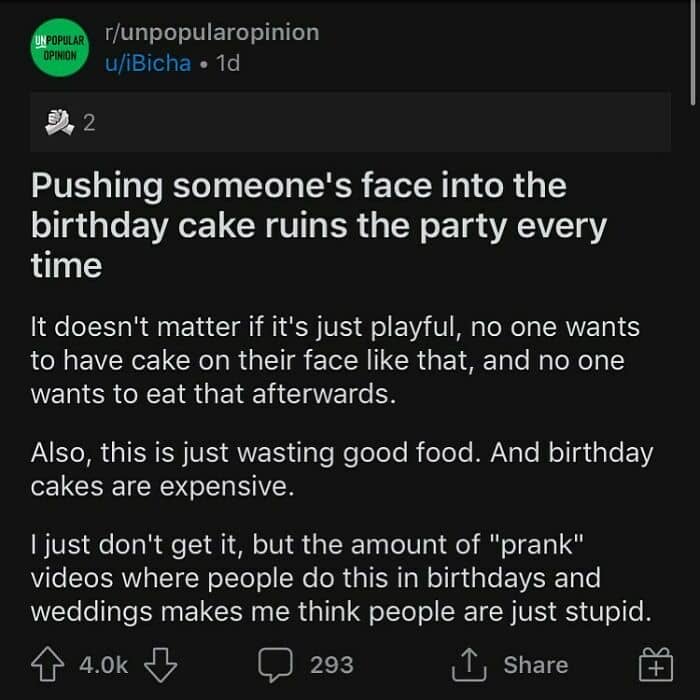The image size is (700, 700).
Task: Click the award count number 2
Action: 89,124
